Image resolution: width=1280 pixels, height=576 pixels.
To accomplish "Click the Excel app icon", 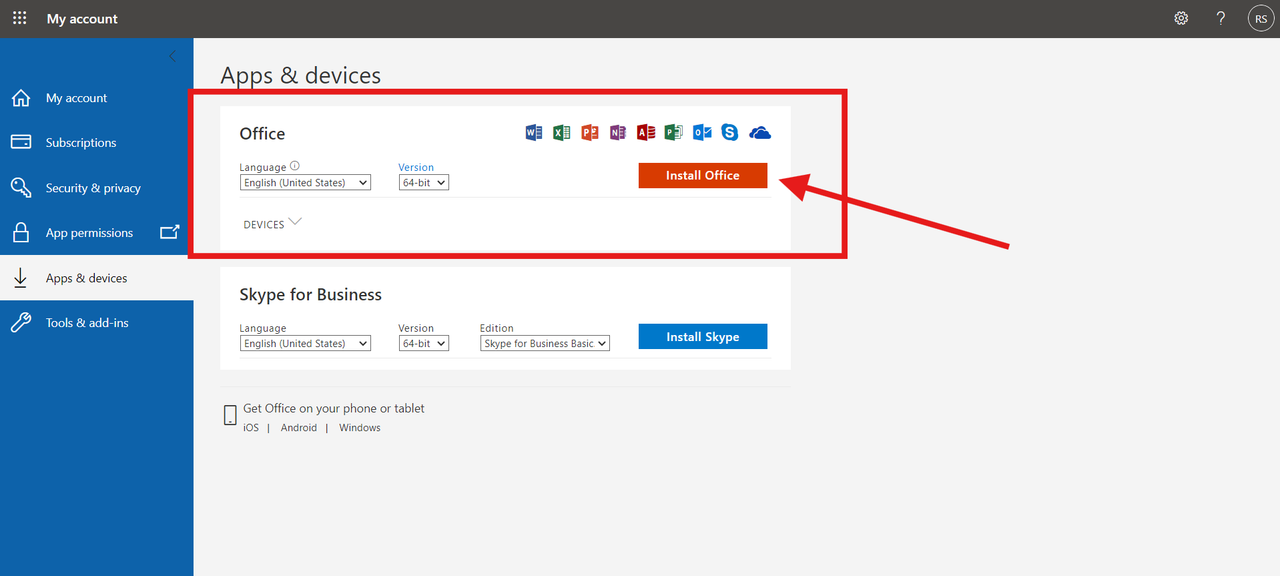I will [x=562, y=132].
